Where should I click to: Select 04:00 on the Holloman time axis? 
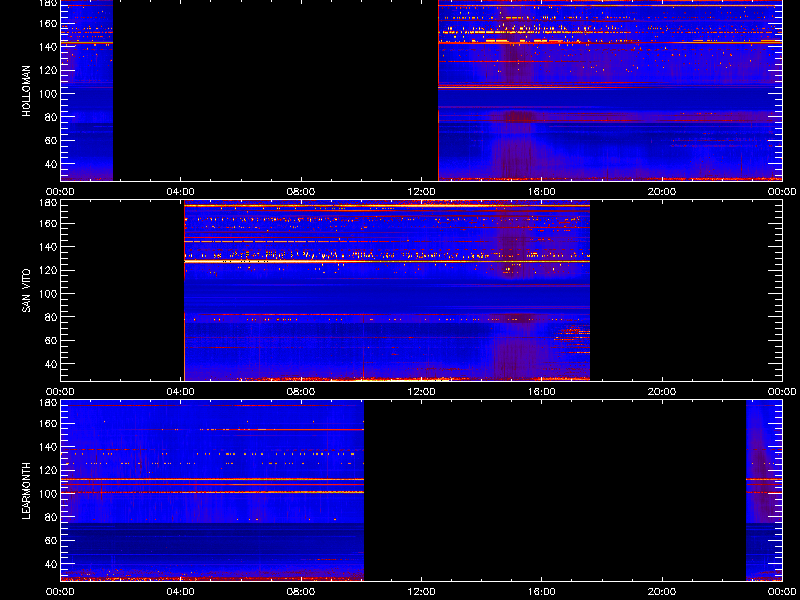coord(181,192)
